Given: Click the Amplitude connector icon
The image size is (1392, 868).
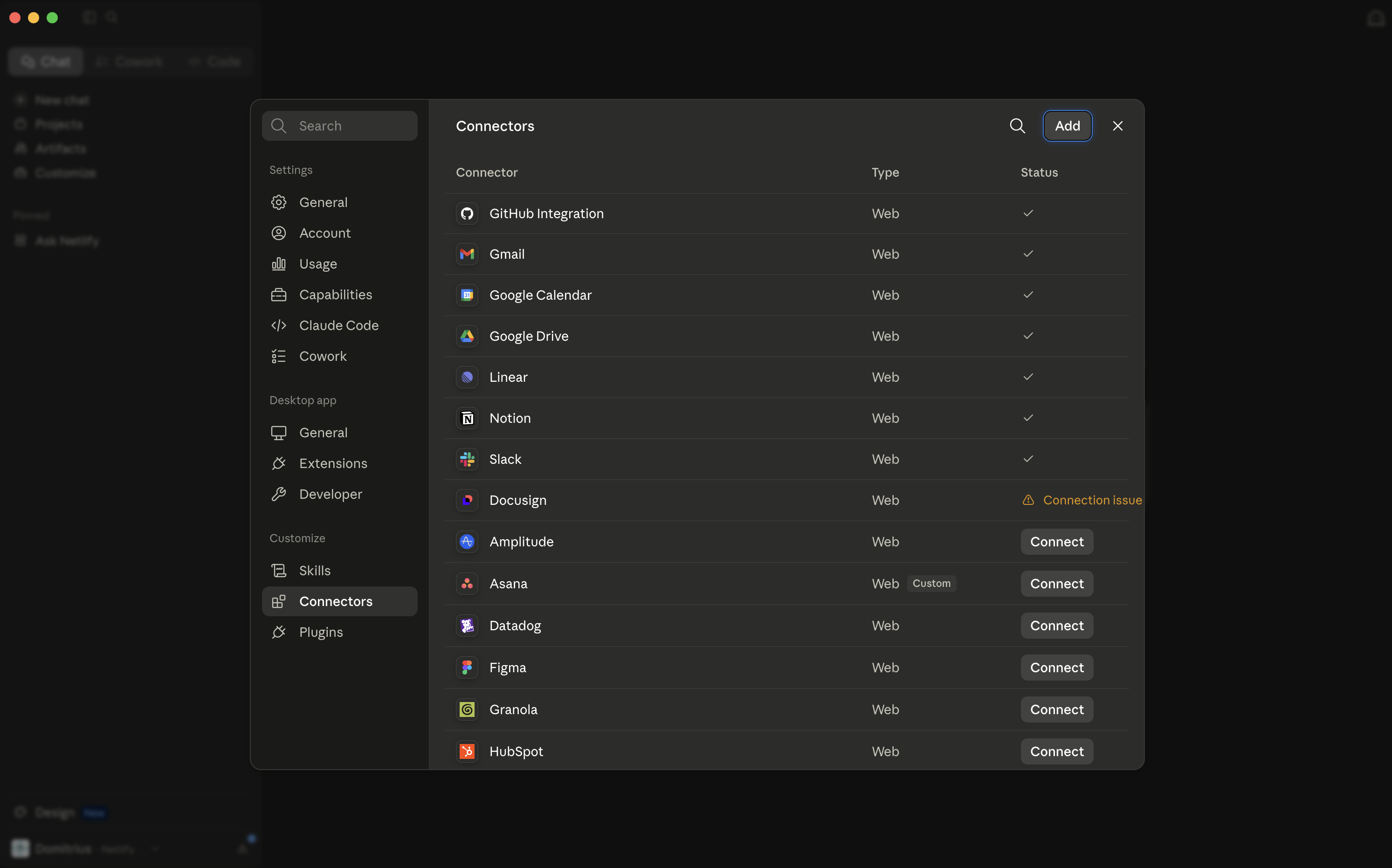Looking at the screenshot, I should (467, 541).
